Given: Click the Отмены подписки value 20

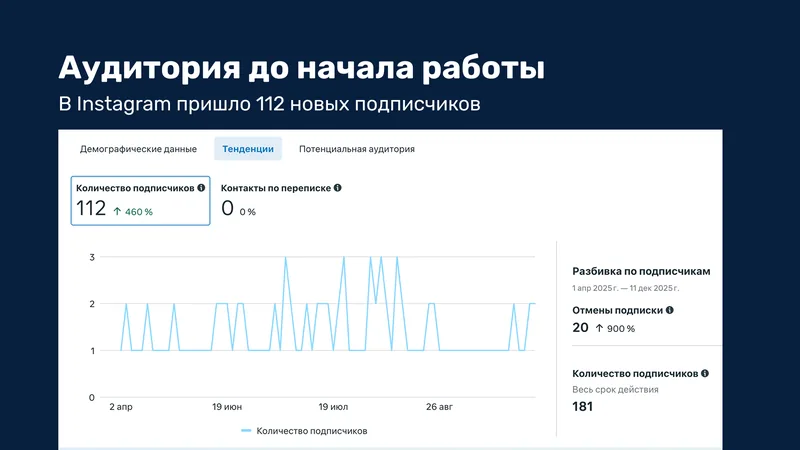Looking at the screenshot, I should pos(580,328).
